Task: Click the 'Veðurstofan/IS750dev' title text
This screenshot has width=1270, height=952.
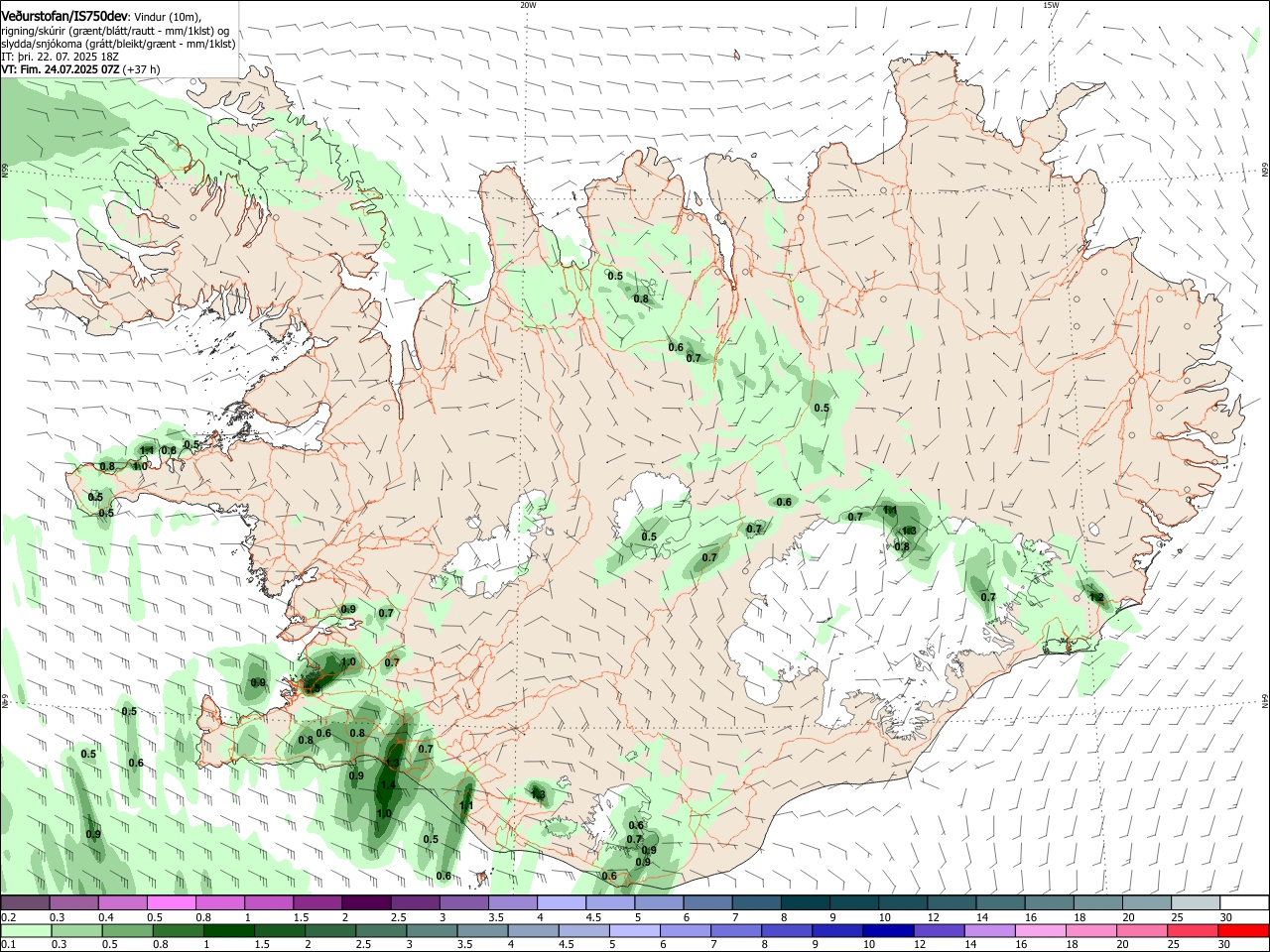Action: click(64, 17)
